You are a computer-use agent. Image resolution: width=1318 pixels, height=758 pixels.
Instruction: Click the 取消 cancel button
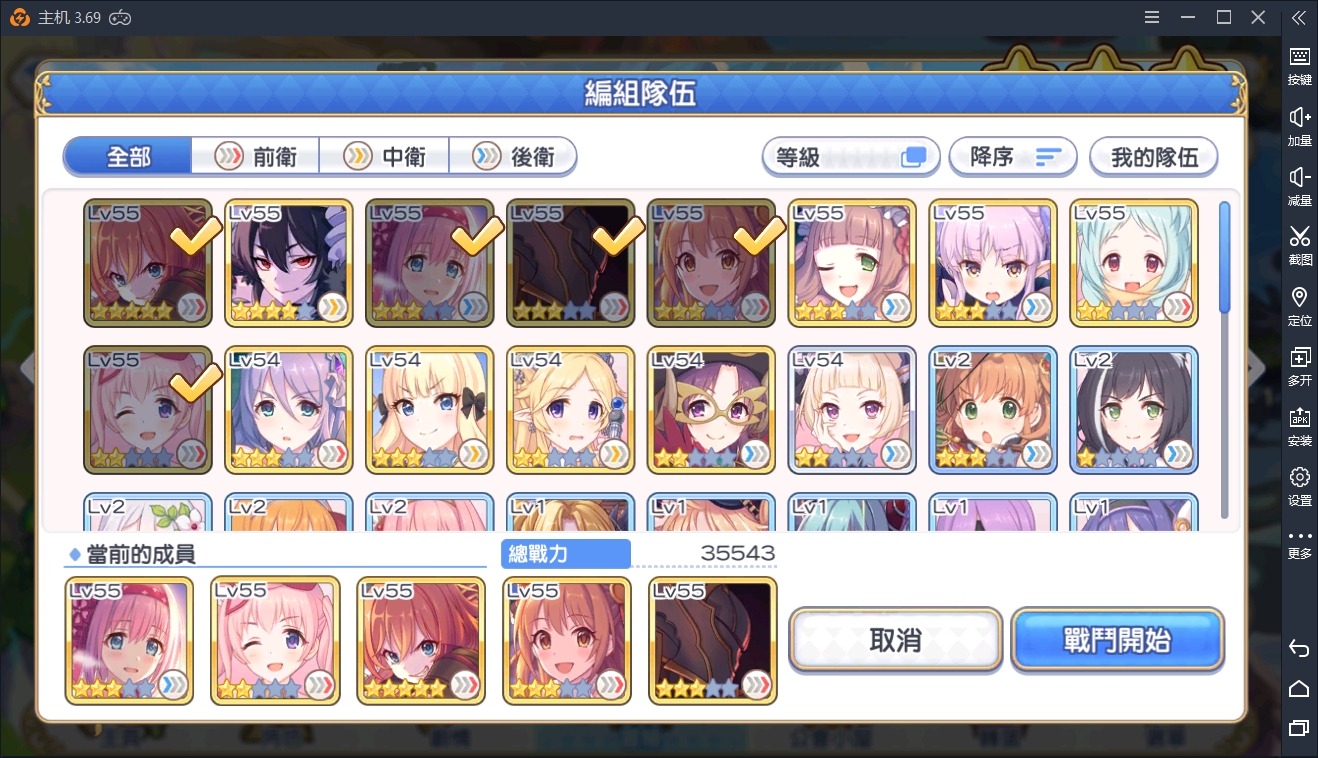click(895, 640)
